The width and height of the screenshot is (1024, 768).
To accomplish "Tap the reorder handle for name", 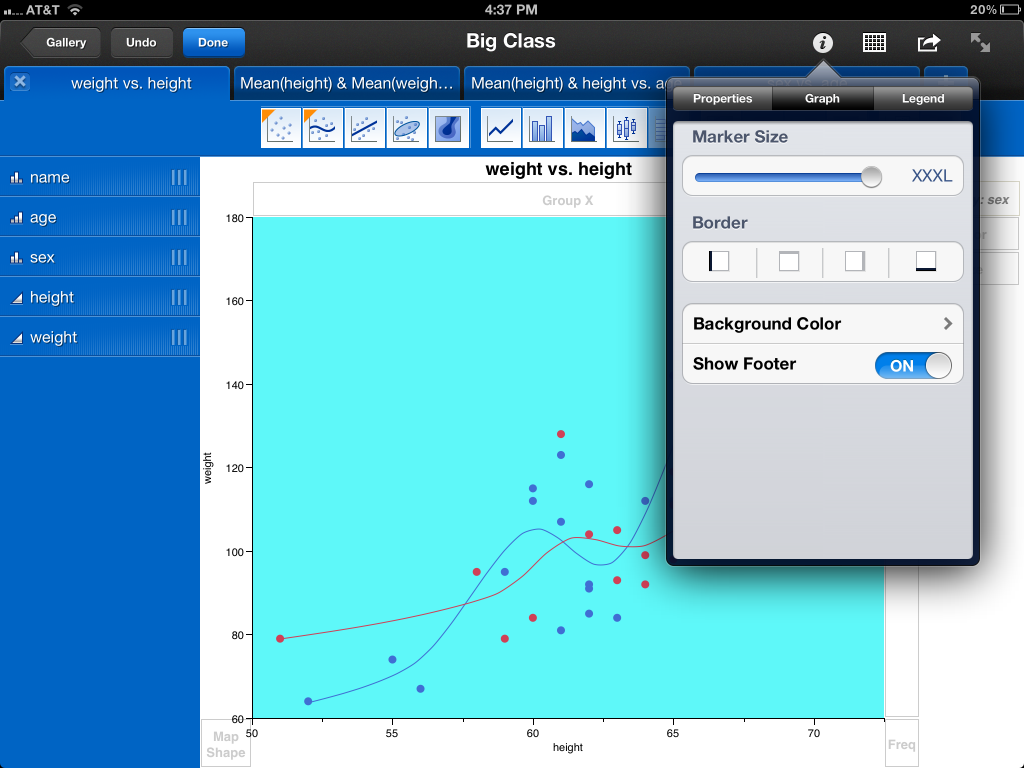I will point(179,178).
